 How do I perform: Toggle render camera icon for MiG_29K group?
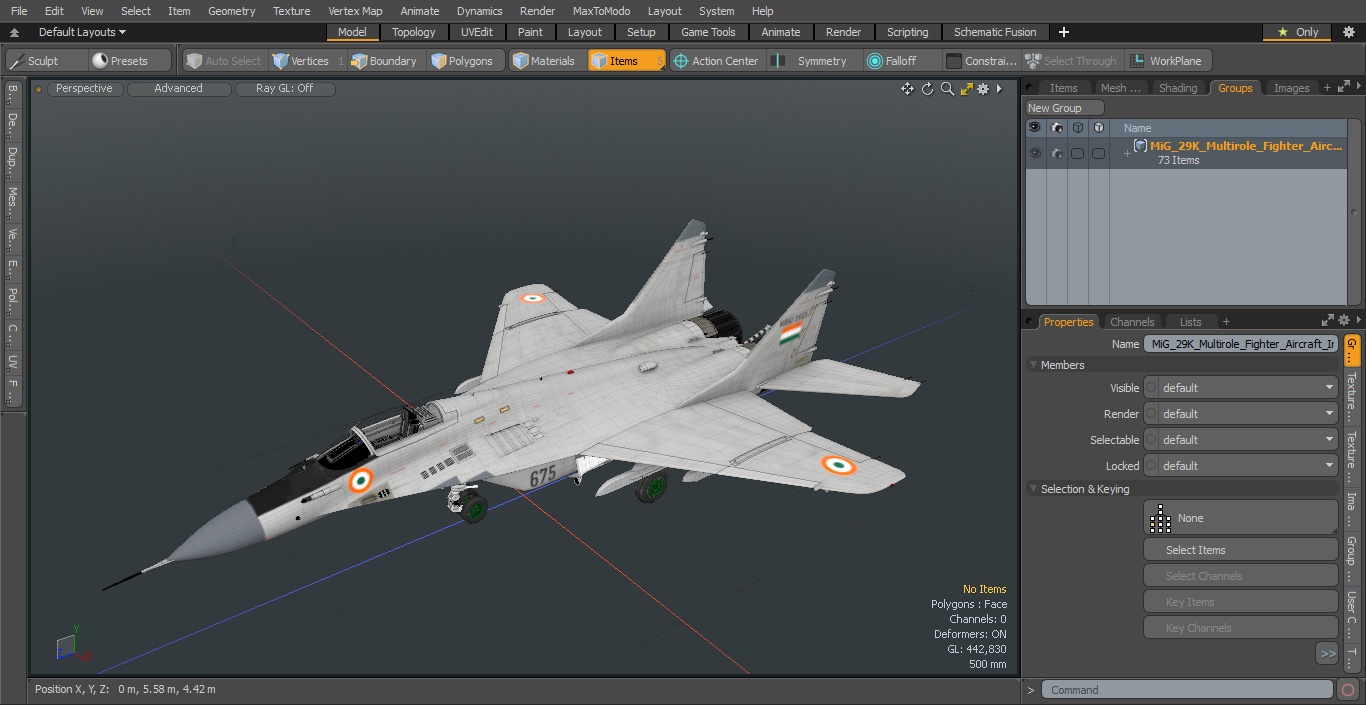click(x=1056, y=153)
